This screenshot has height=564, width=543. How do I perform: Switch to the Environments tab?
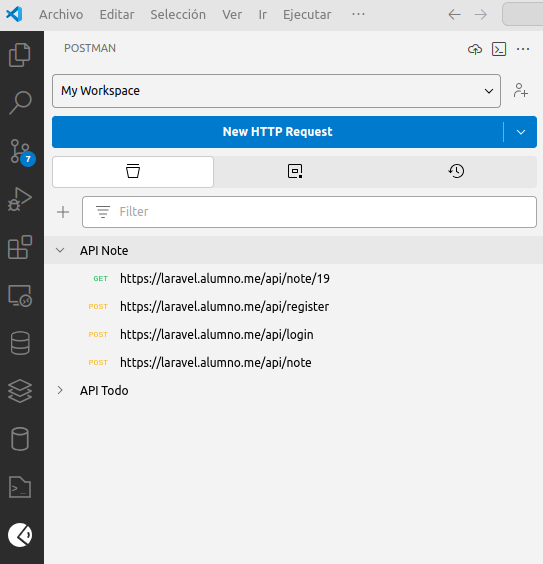pyautogui.click(x=295, y=172)
